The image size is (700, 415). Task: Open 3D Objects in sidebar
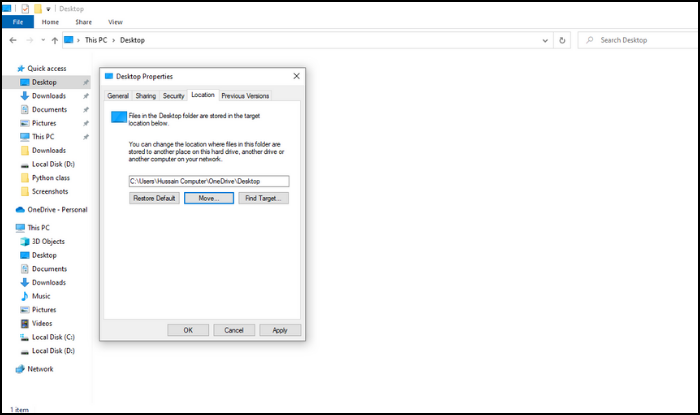coord(47,241)
